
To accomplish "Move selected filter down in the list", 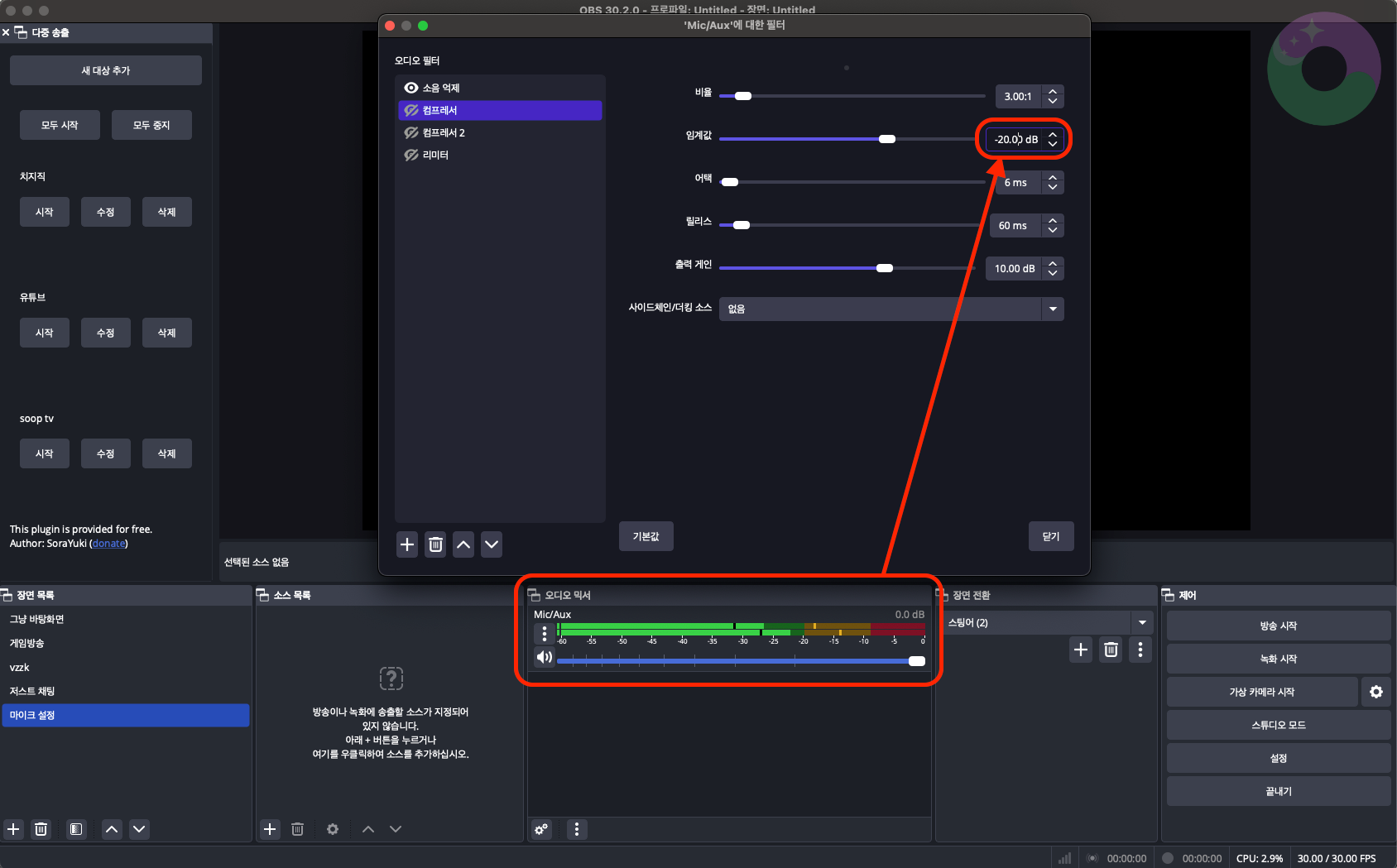I will click(x=492, y=544).
